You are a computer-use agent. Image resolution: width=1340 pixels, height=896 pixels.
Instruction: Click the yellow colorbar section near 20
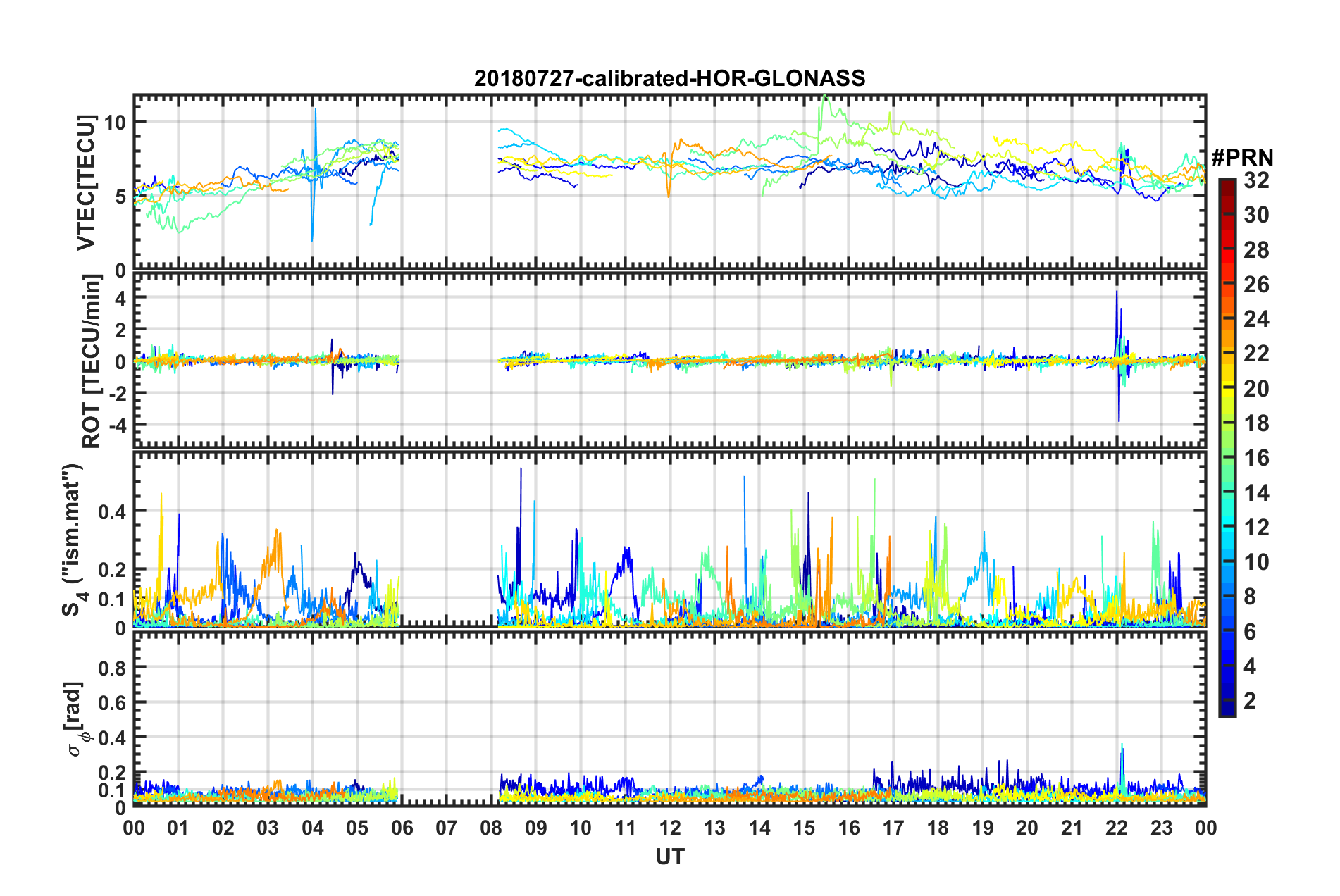[x=1227, y=388]
